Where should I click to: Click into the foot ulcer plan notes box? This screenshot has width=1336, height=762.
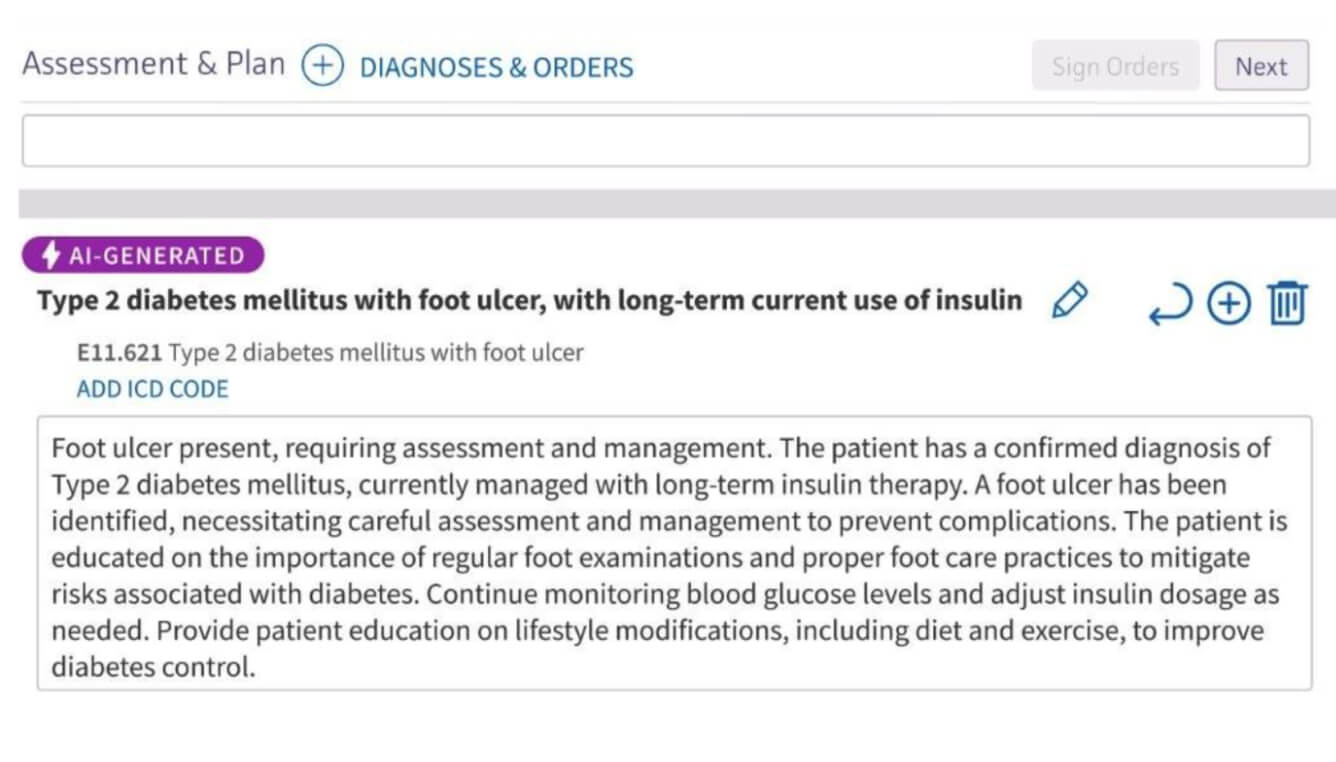(674, 553)
